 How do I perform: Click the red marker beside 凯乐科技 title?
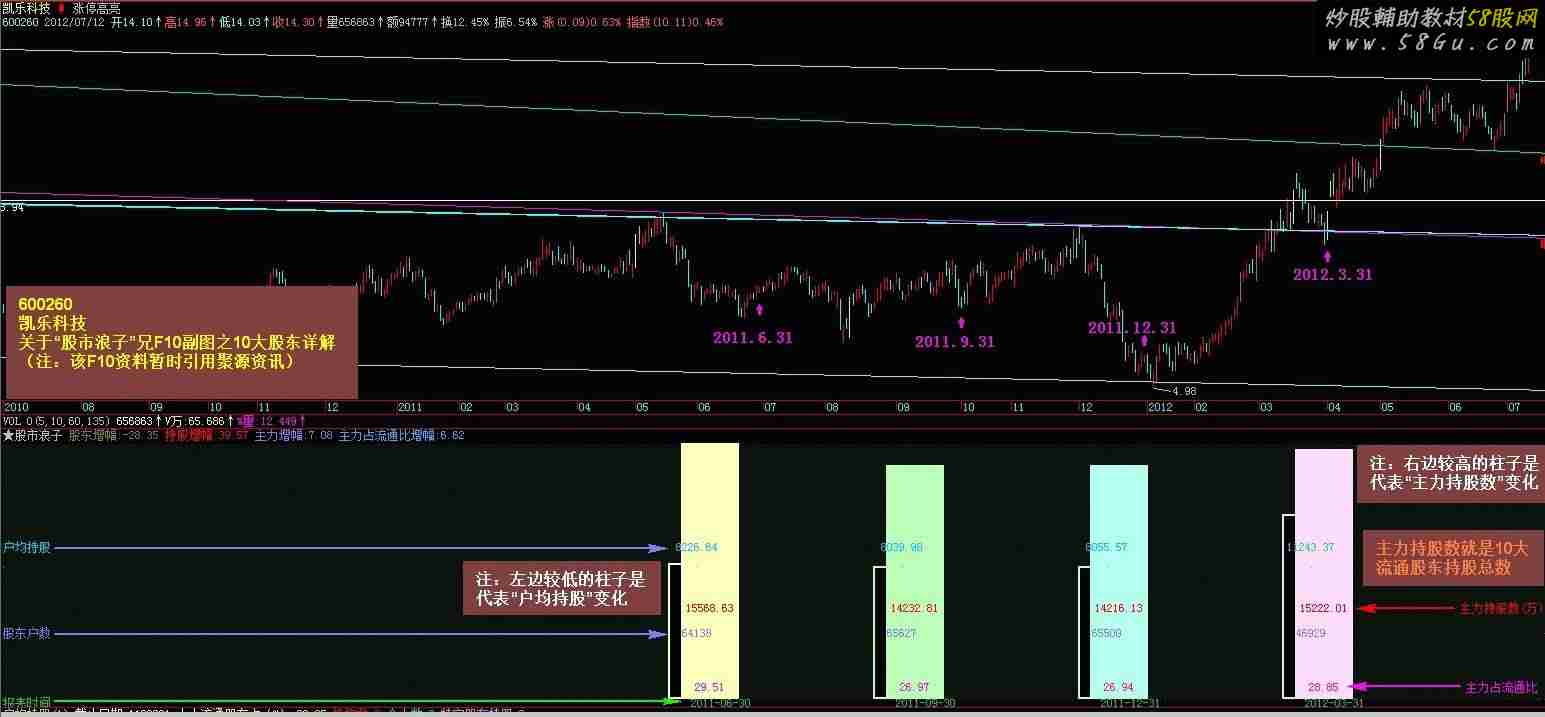62,6
